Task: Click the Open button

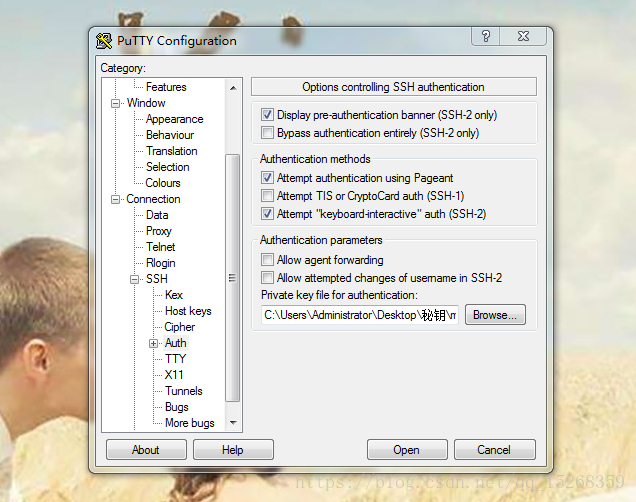Action: click(407, 450)
